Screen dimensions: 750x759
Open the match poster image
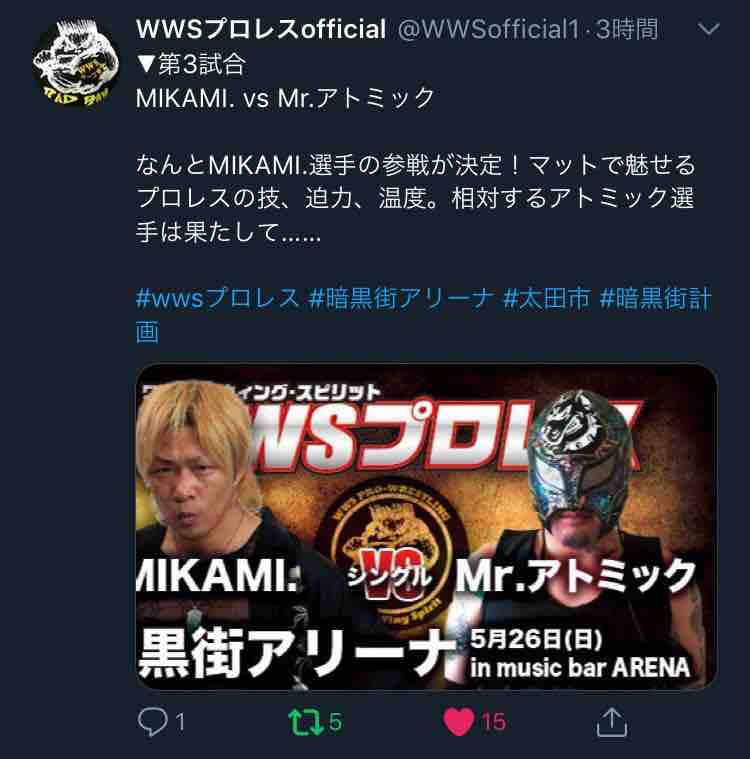[x=426, y=526]
